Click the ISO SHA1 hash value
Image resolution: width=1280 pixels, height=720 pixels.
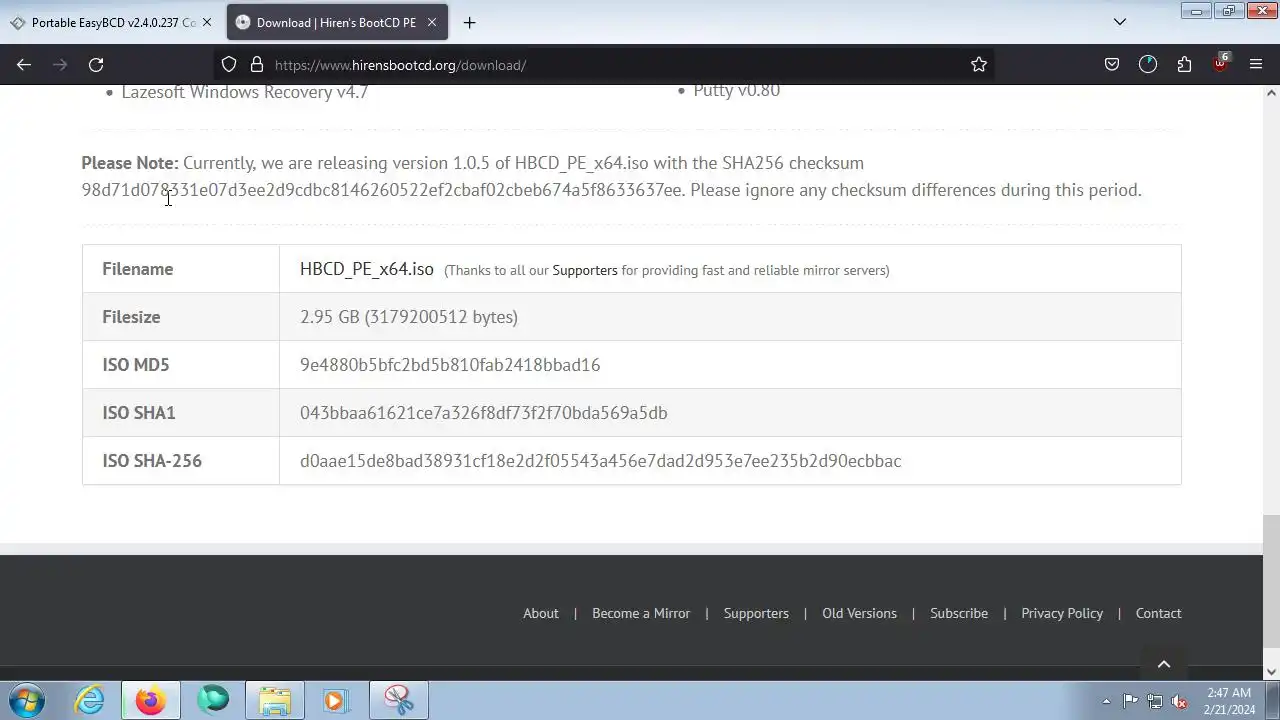[484, 413]
